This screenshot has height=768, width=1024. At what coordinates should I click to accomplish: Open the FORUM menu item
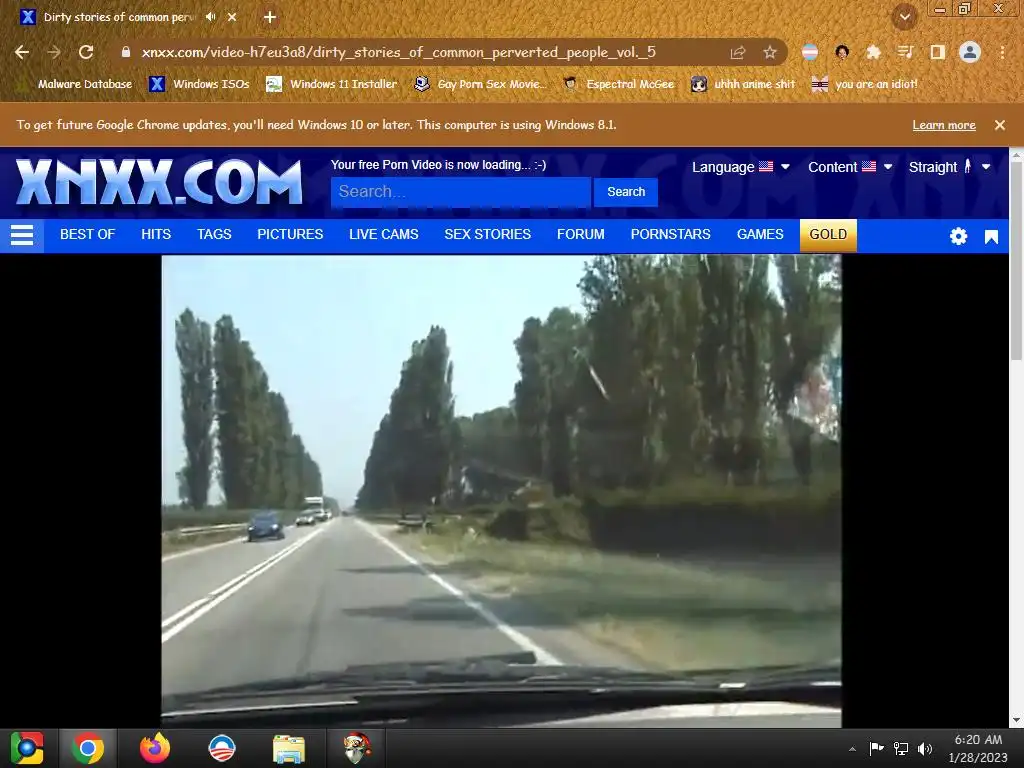(581, 234)
